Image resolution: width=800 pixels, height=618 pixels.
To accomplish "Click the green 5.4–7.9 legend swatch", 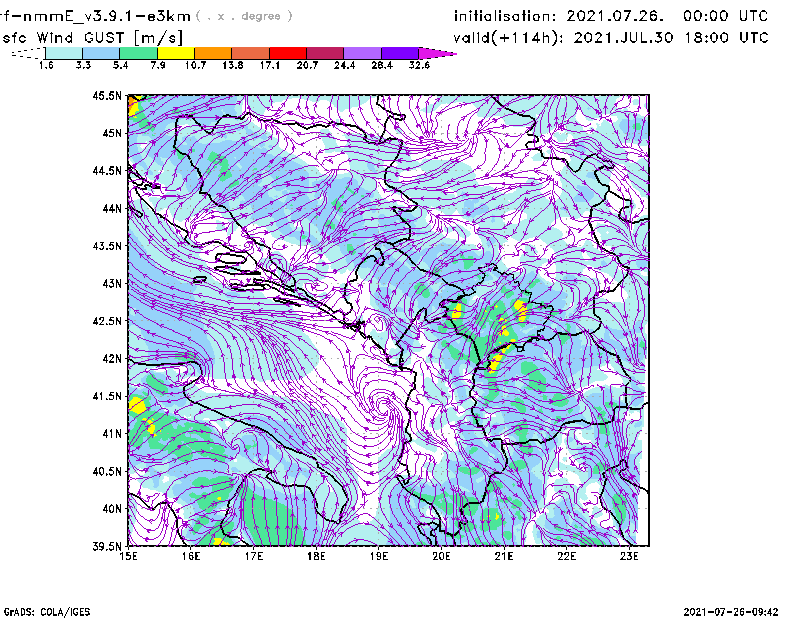I will tap(139, 53).
